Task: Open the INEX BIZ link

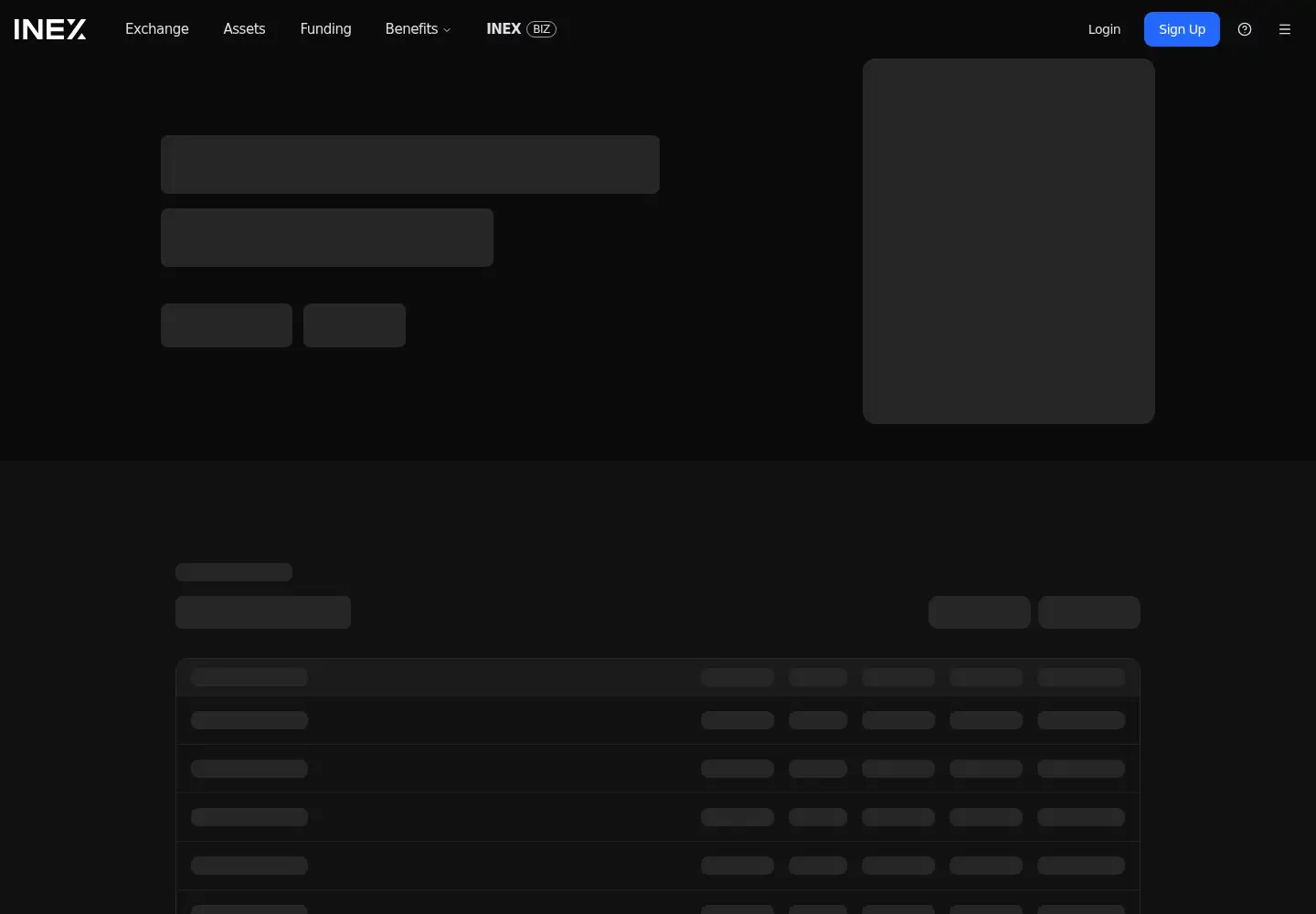Action: [521, 29]
